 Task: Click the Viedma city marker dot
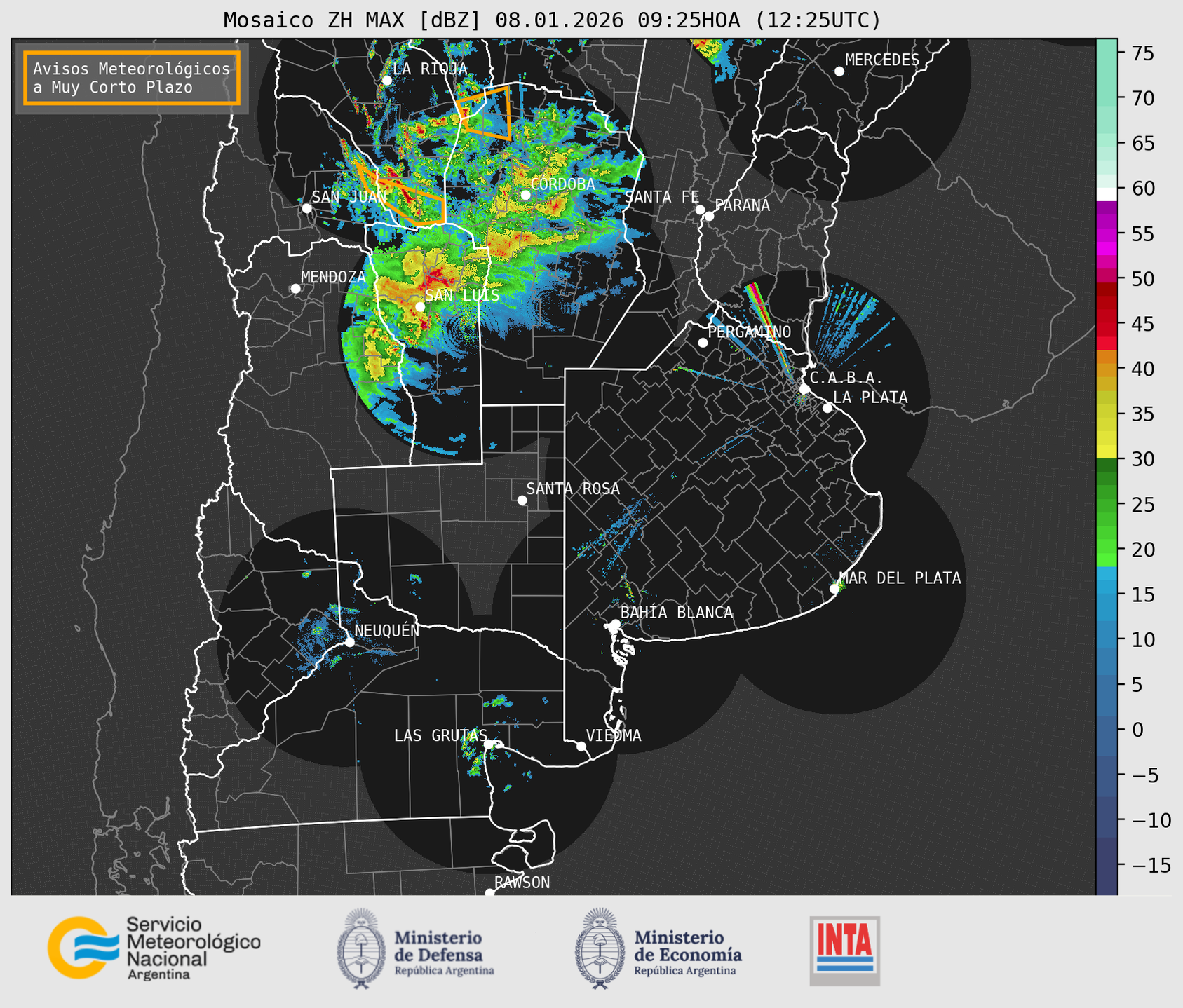pyautogui.click(x=581, y=746)
